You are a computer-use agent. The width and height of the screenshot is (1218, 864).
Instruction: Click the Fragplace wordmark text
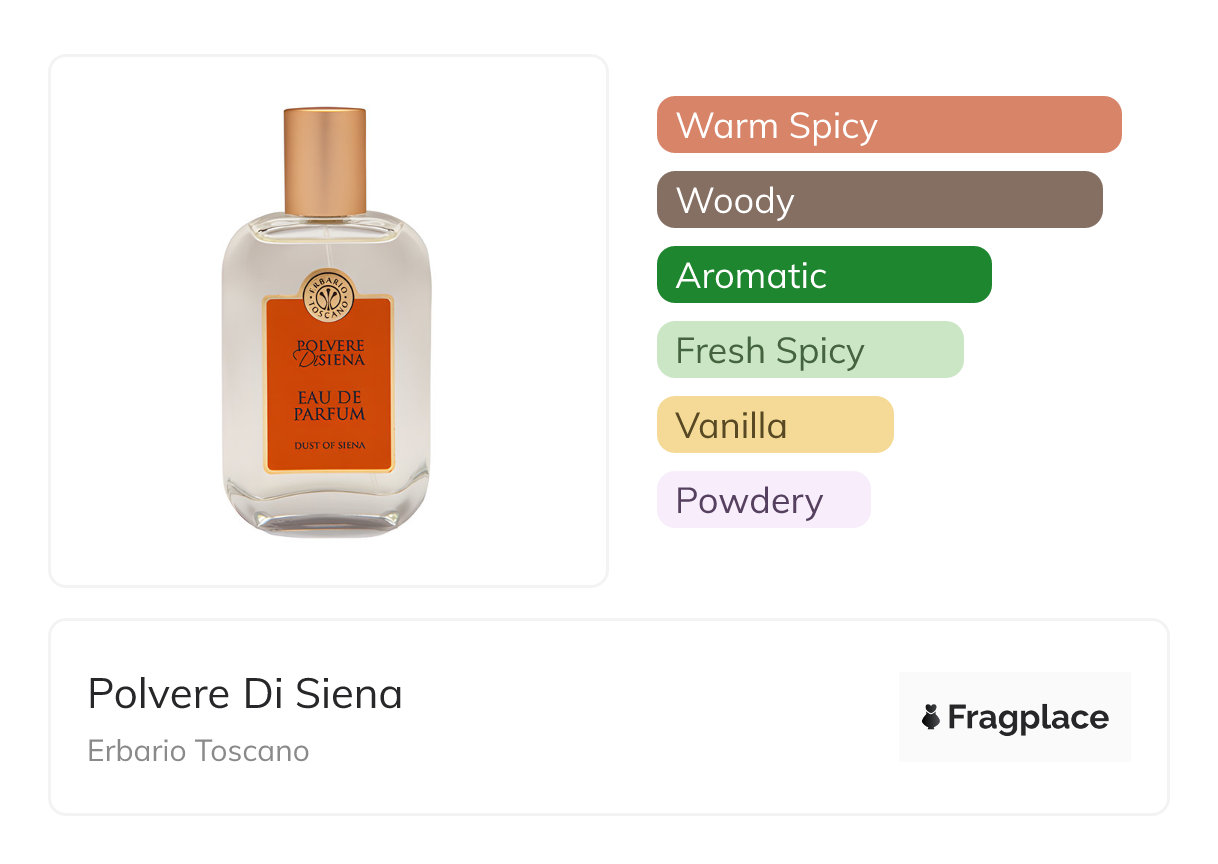1028,717
